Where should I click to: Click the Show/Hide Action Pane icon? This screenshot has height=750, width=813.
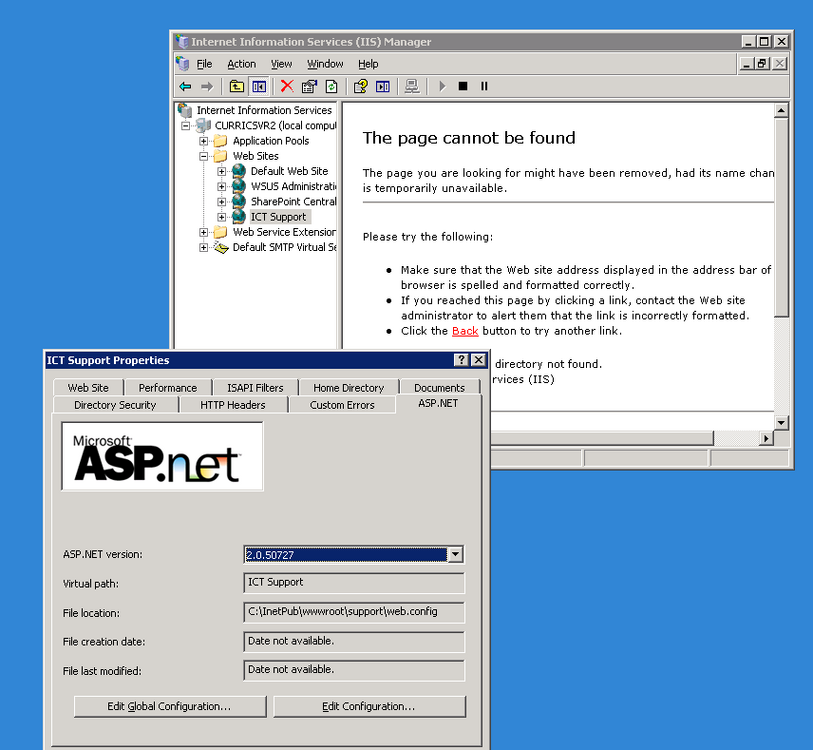pyautogui.click(x=383, y=86)
